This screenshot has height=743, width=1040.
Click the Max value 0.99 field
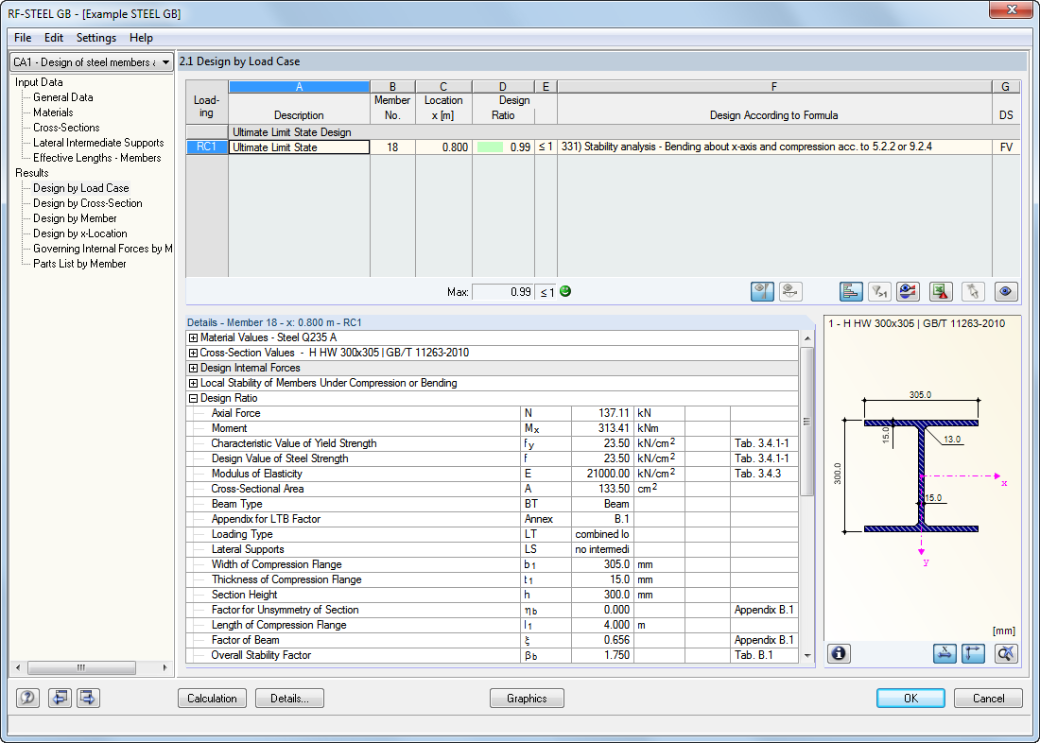tap(503, 292)
